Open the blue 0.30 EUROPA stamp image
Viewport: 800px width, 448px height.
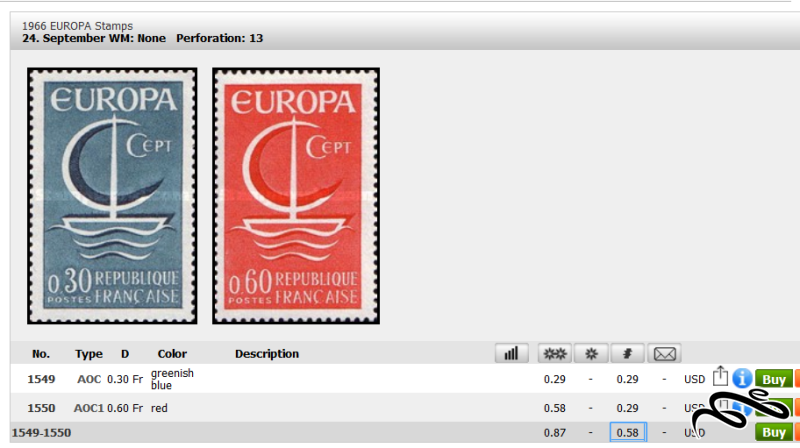tap(112, 196)
